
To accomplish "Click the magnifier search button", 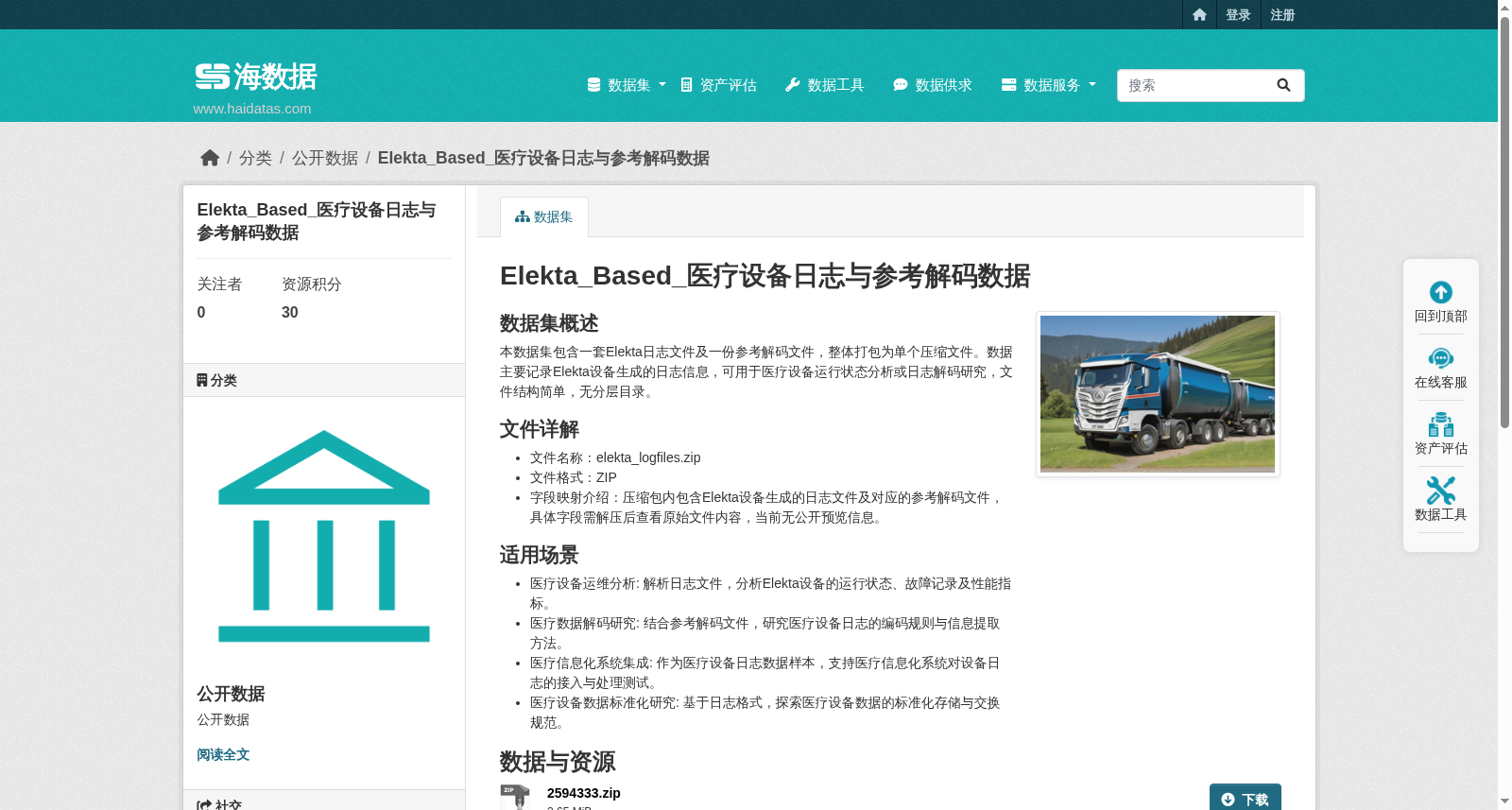I will pos(1283,85).
